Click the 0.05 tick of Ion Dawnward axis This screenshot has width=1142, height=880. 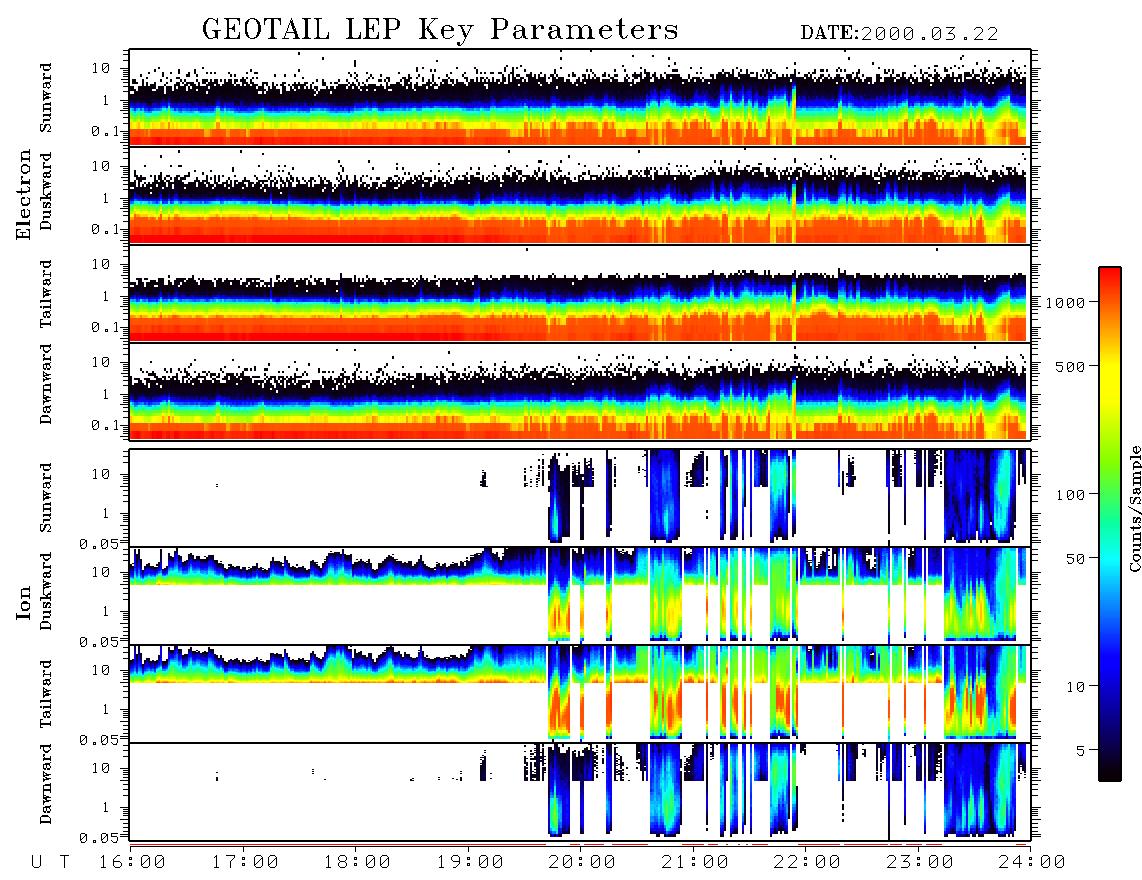click(98, 838)
